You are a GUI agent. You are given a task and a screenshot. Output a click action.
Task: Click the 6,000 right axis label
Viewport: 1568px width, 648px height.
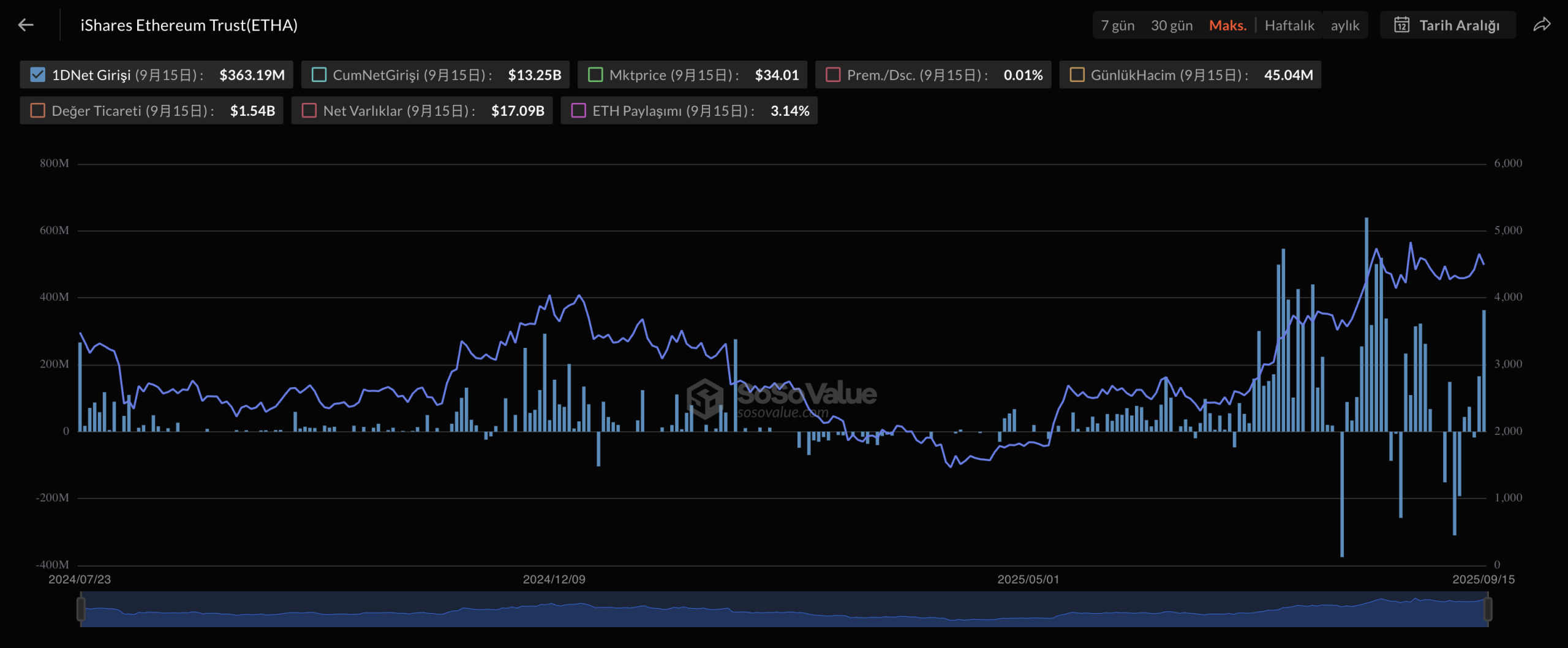pos(1508,164)
